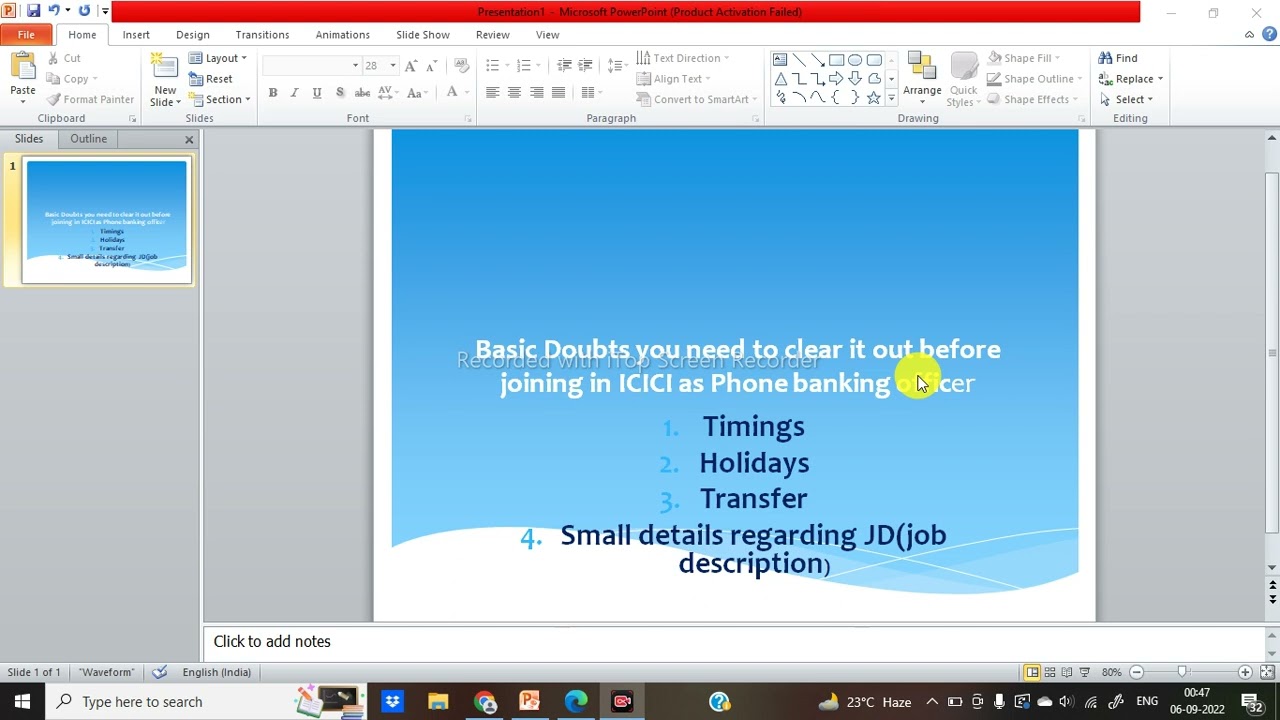The width and height of the screenshot is (1280, 720).
Task: Open the Arrange menu
Action: click(922, 78)
